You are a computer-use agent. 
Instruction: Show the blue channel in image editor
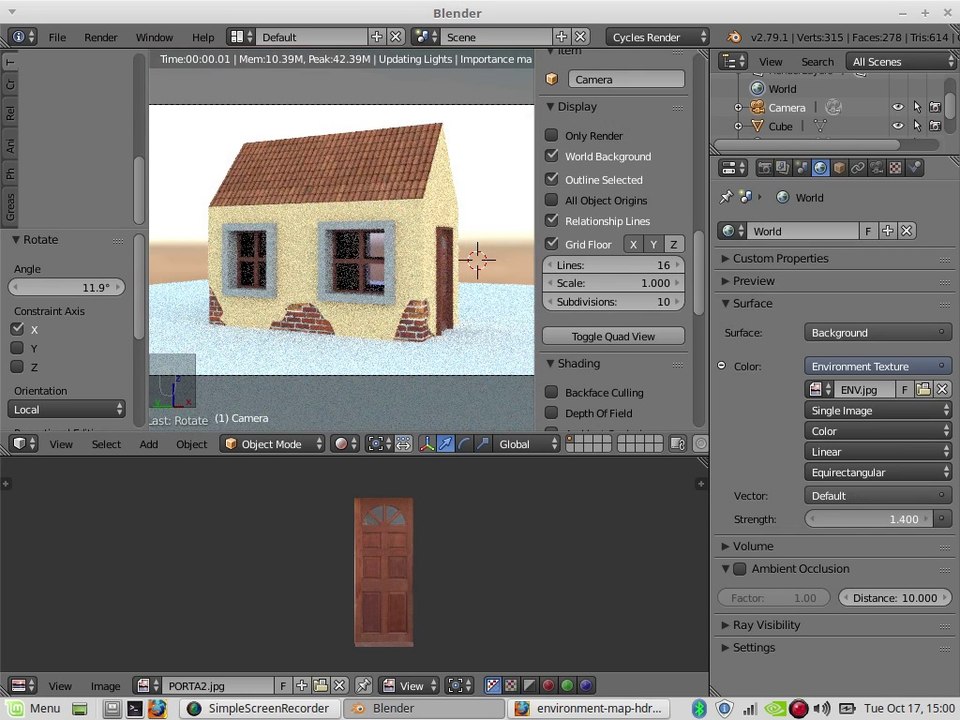[x=586, y=686]
